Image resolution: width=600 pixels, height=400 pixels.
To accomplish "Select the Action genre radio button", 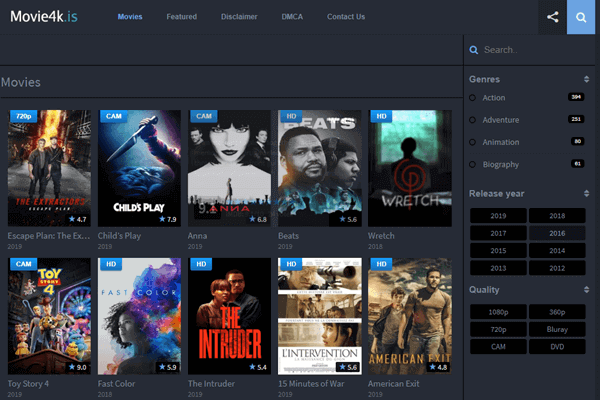I will (473, 98).
